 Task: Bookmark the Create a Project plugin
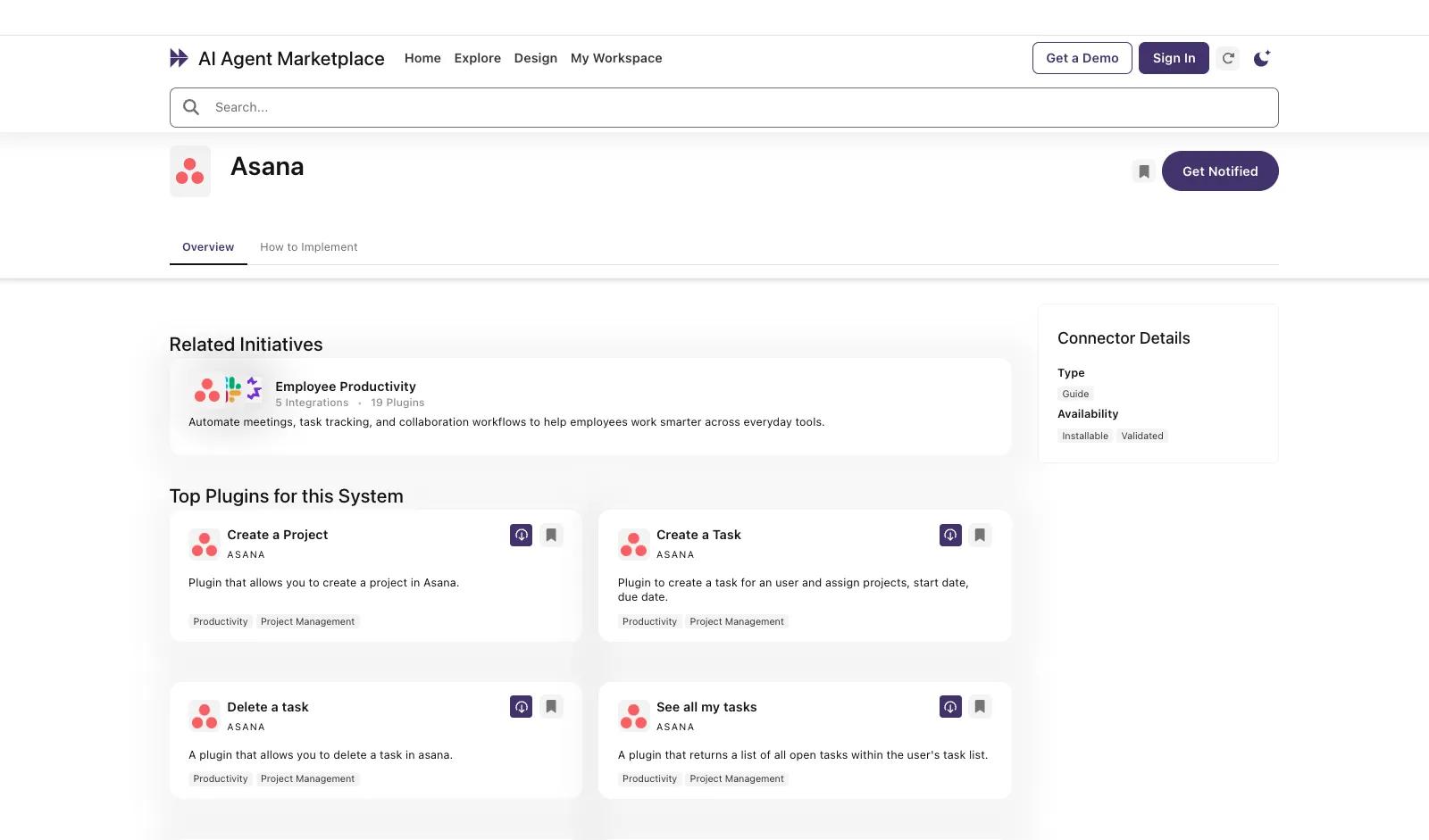[x=551, y=535]
